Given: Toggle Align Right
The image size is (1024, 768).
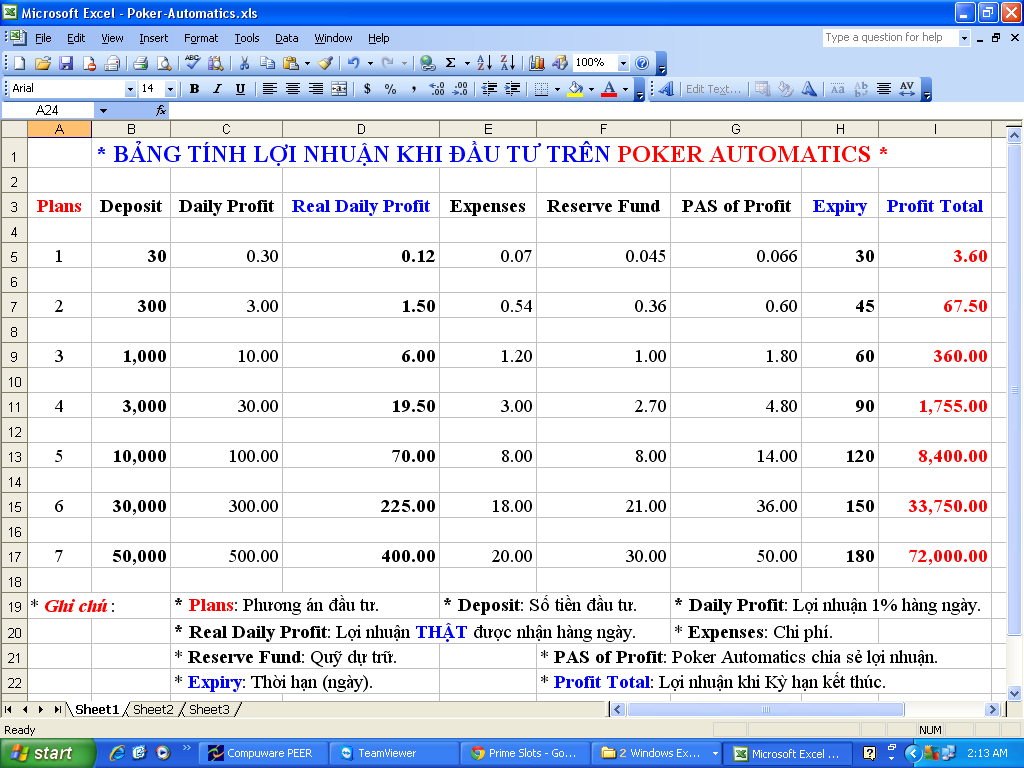Looking at the screenshot, I should click(316, 89).
